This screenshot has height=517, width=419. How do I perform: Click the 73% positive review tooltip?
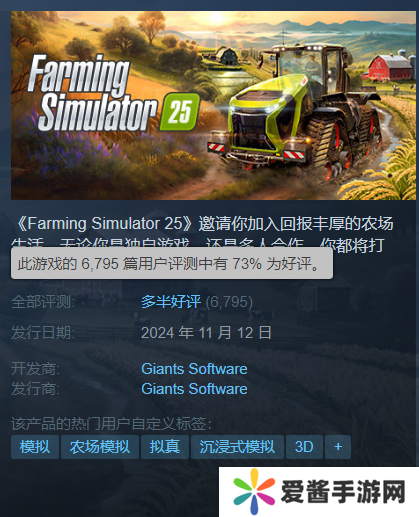(172, 263)
